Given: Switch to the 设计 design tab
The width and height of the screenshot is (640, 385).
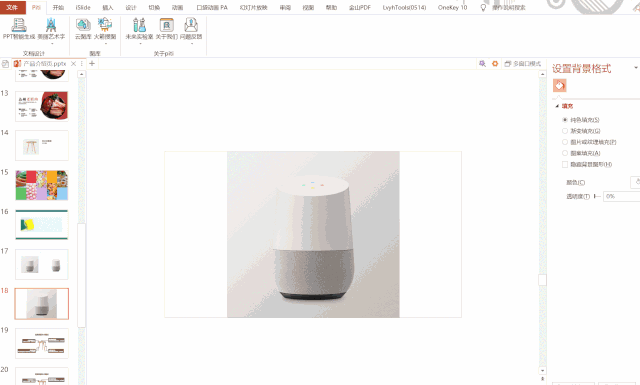Looking at the screenshot, I should (131, 7).
